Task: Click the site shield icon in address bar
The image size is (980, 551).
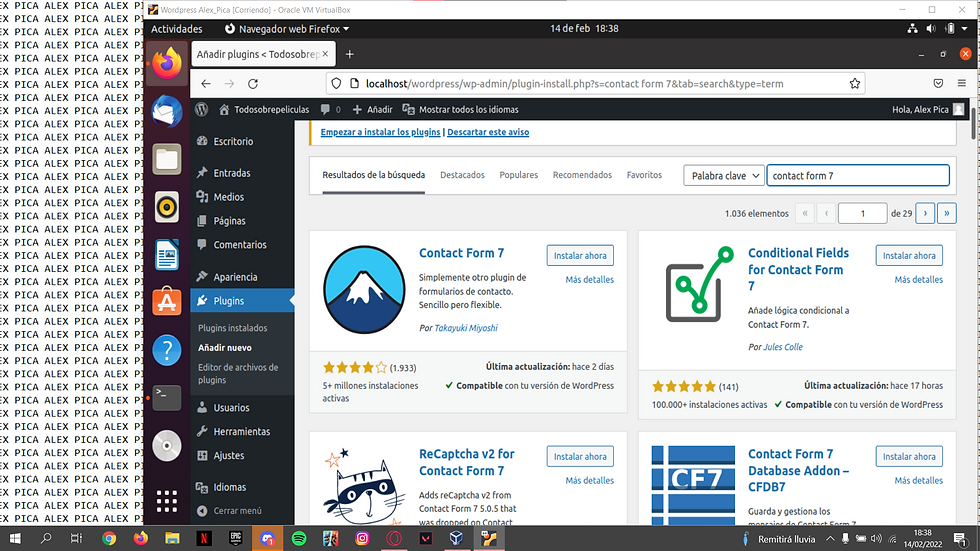Action: [336, 84]
